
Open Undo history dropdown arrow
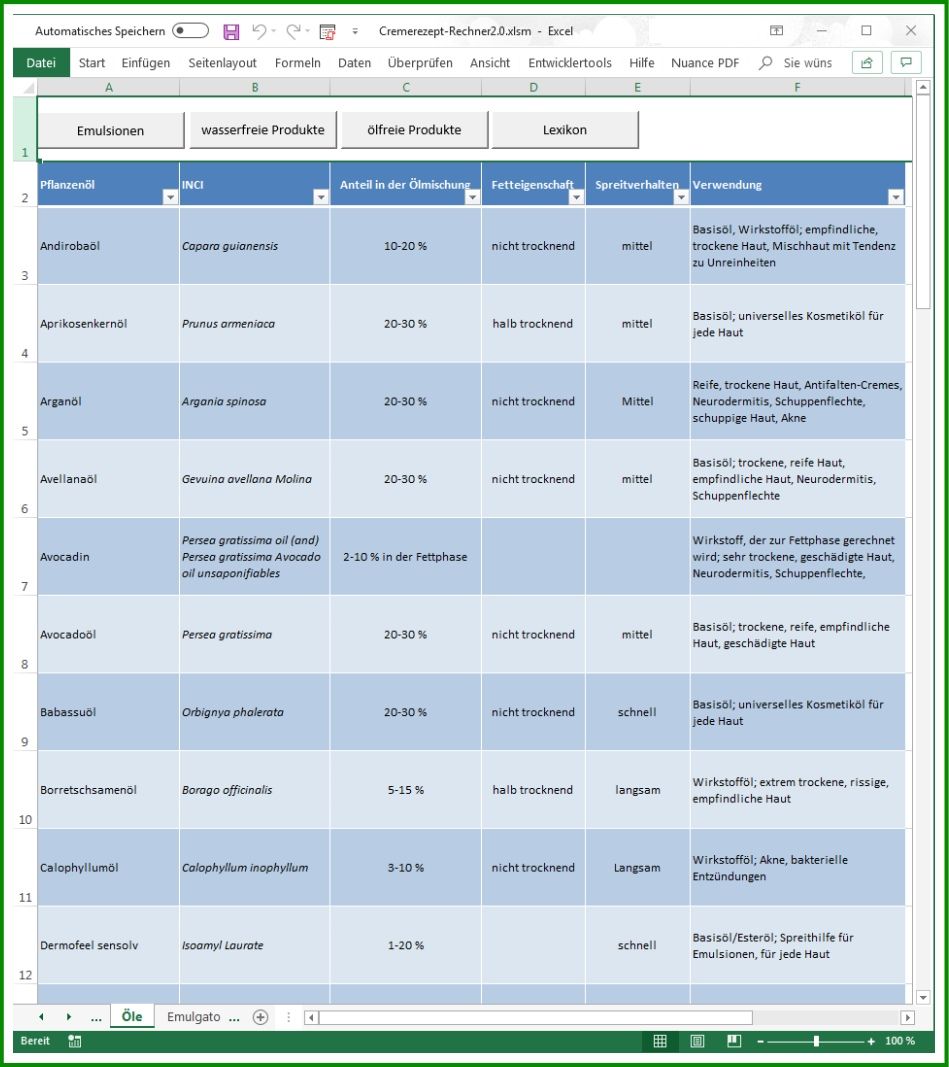[273, 31]
